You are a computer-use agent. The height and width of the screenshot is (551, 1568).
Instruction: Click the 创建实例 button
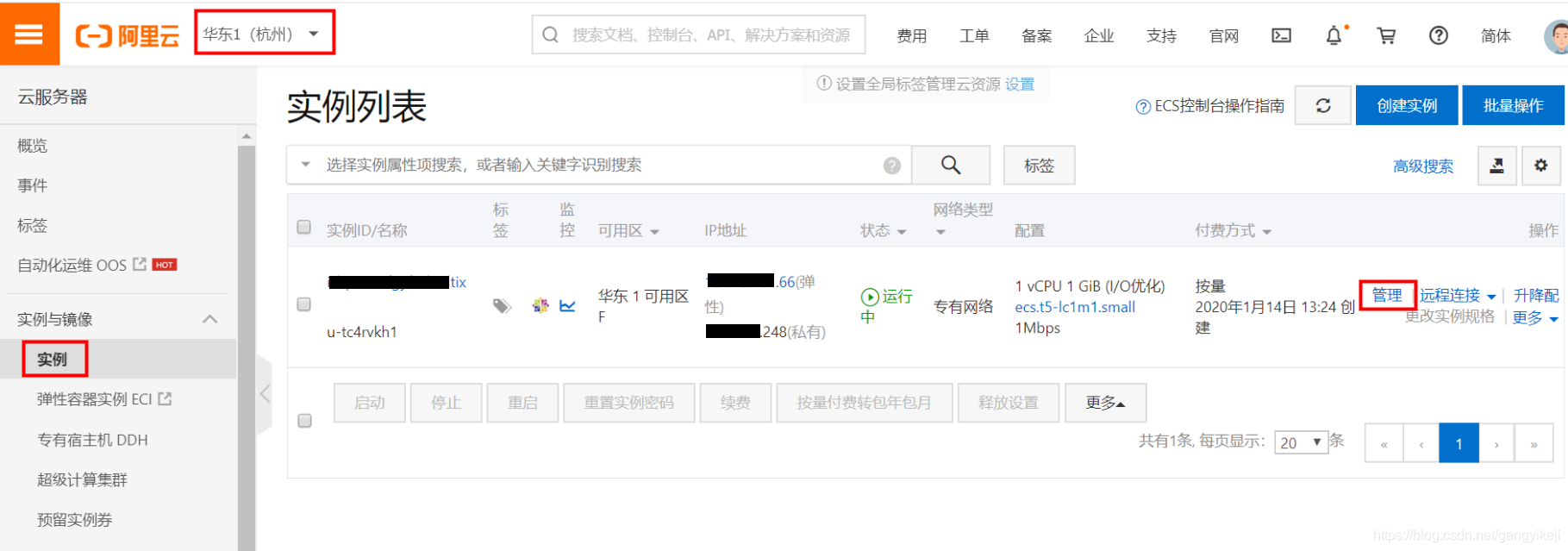(1407, 105)
